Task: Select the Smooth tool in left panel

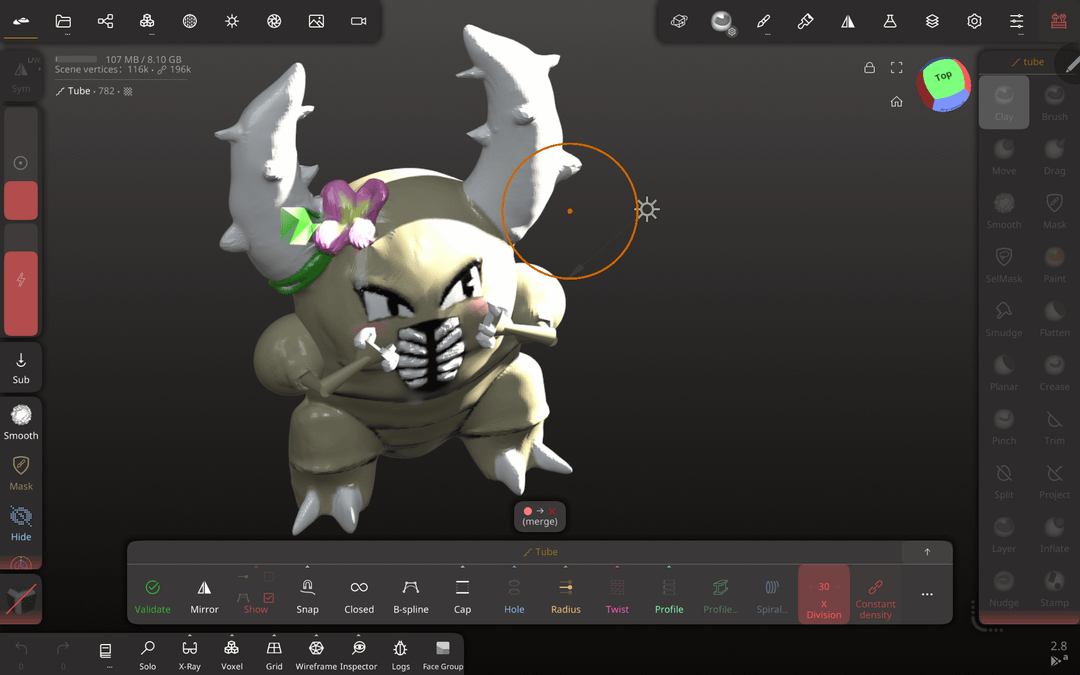Action: pyautogui.click(x=21, y=421)
